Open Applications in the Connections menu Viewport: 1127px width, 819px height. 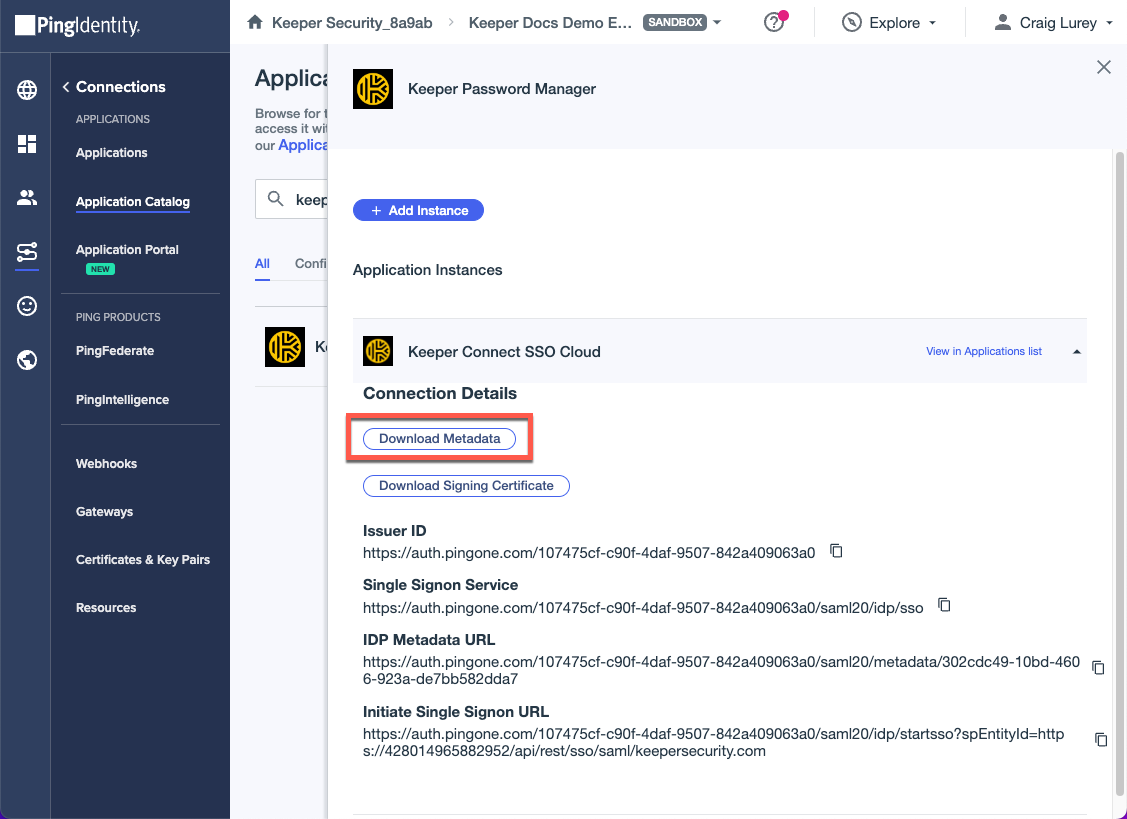[x=111, y=152]
